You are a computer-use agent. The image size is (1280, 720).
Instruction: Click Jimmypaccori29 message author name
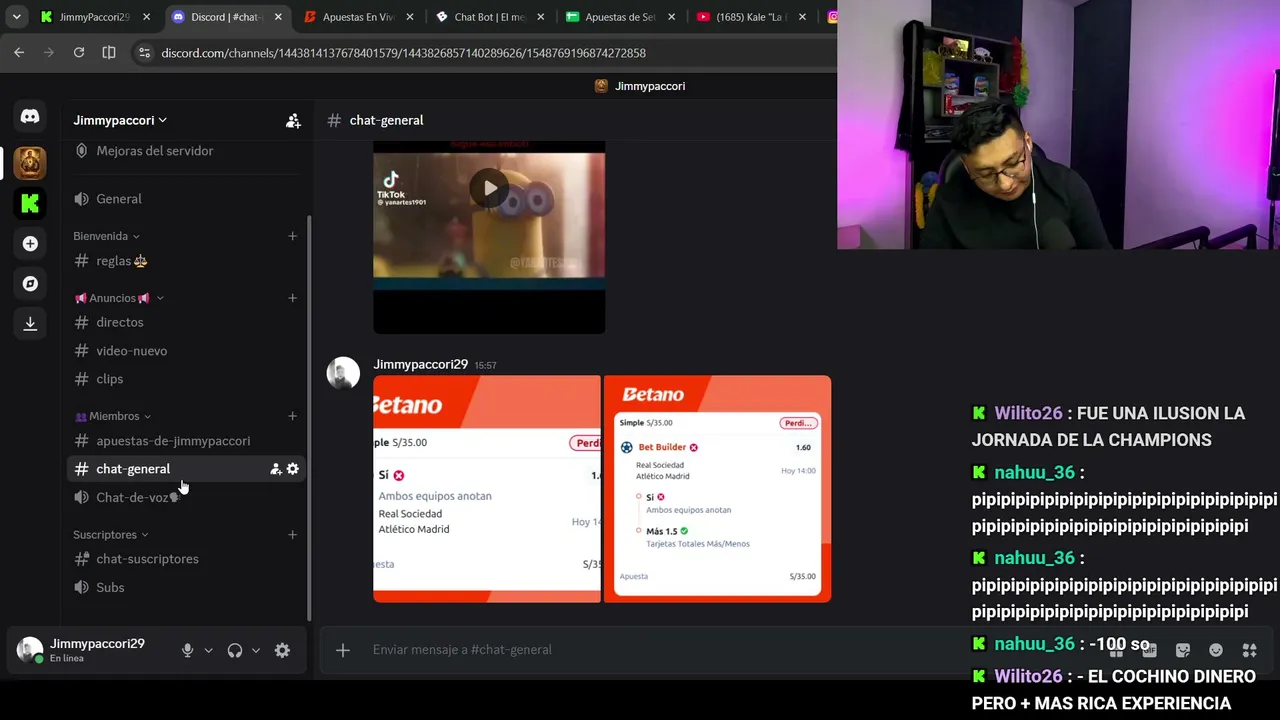(420, 365)
